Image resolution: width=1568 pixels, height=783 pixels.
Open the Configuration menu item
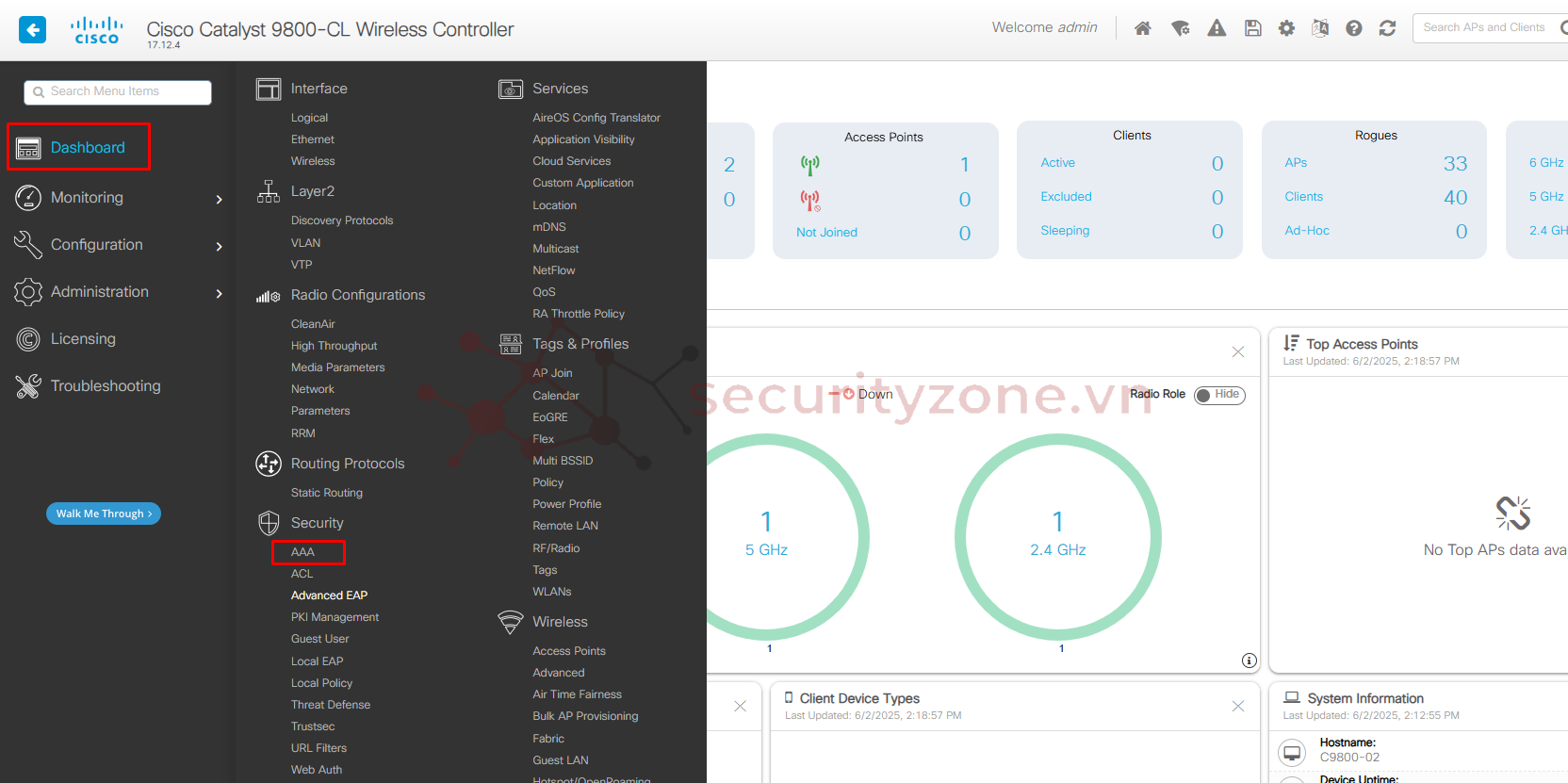(x=97, y=245)
